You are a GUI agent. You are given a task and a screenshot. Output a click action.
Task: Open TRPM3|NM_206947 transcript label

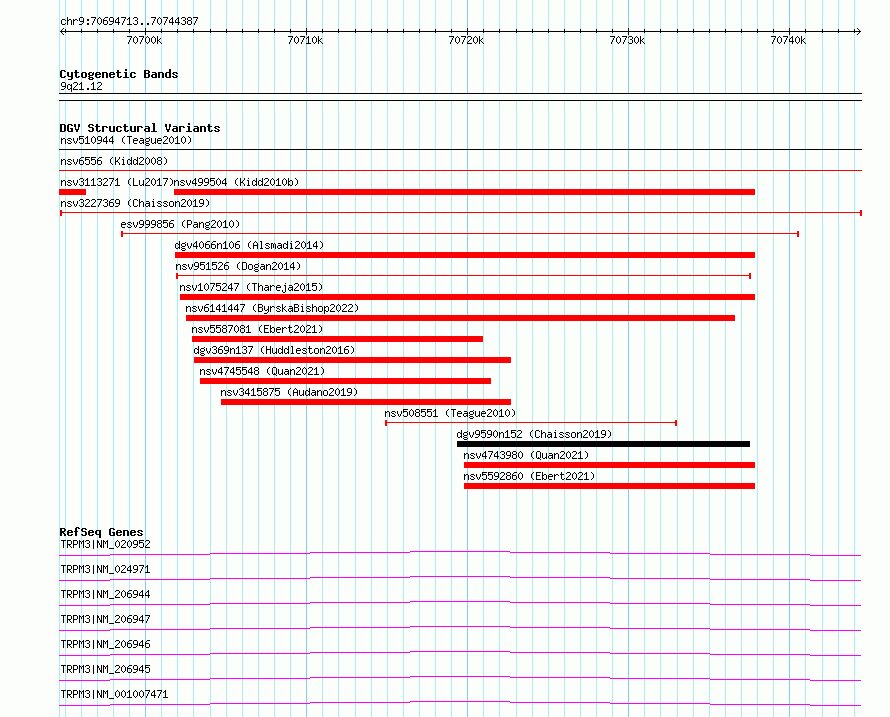105,619
